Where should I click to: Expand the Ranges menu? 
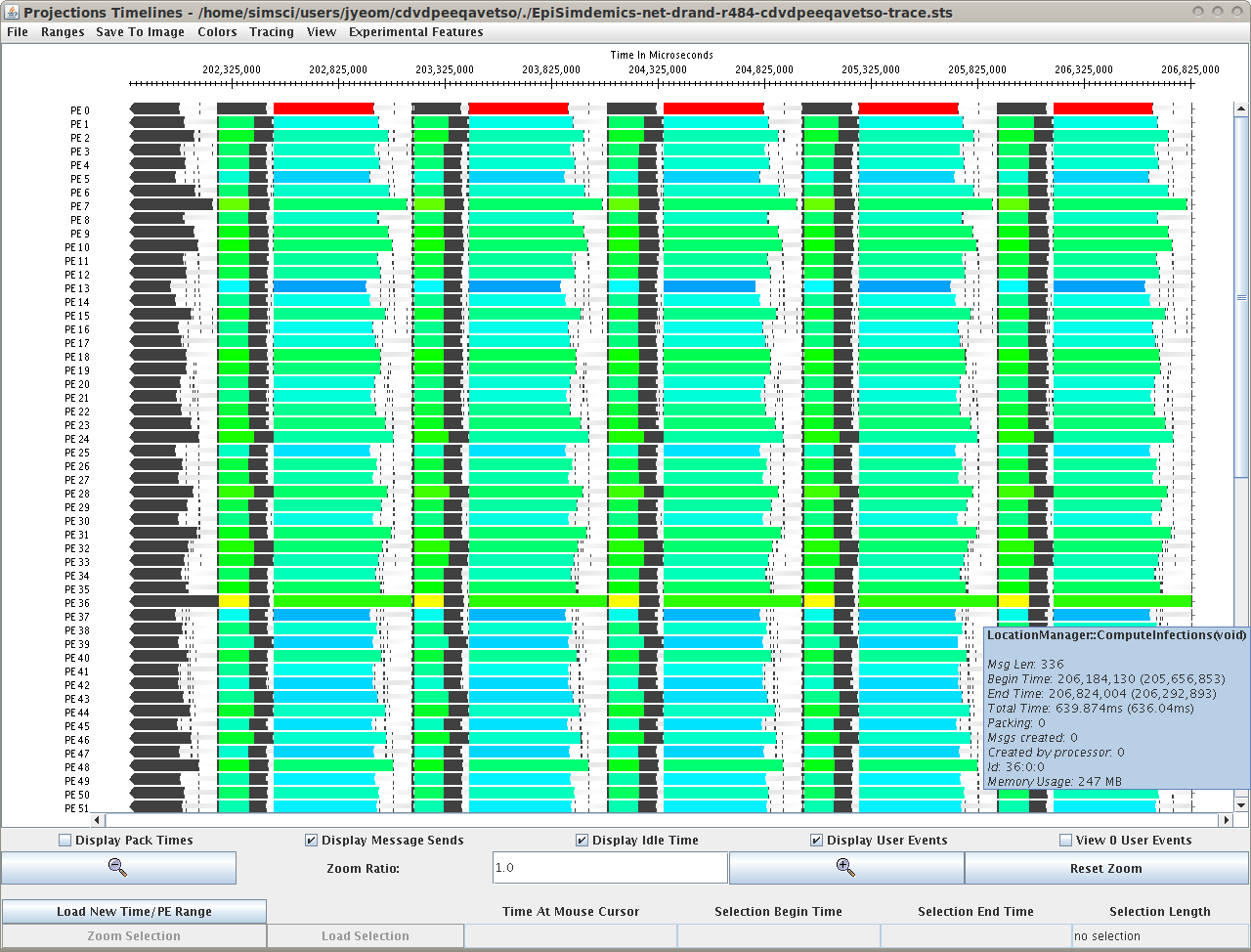(x=63, y=32)
